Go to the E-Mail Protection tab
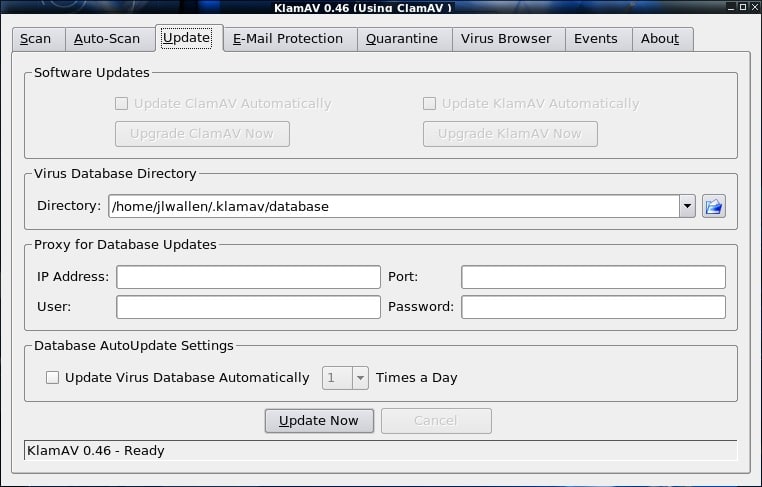The width and height of the screenshot is (762, 487). click(x=288, y=39)
